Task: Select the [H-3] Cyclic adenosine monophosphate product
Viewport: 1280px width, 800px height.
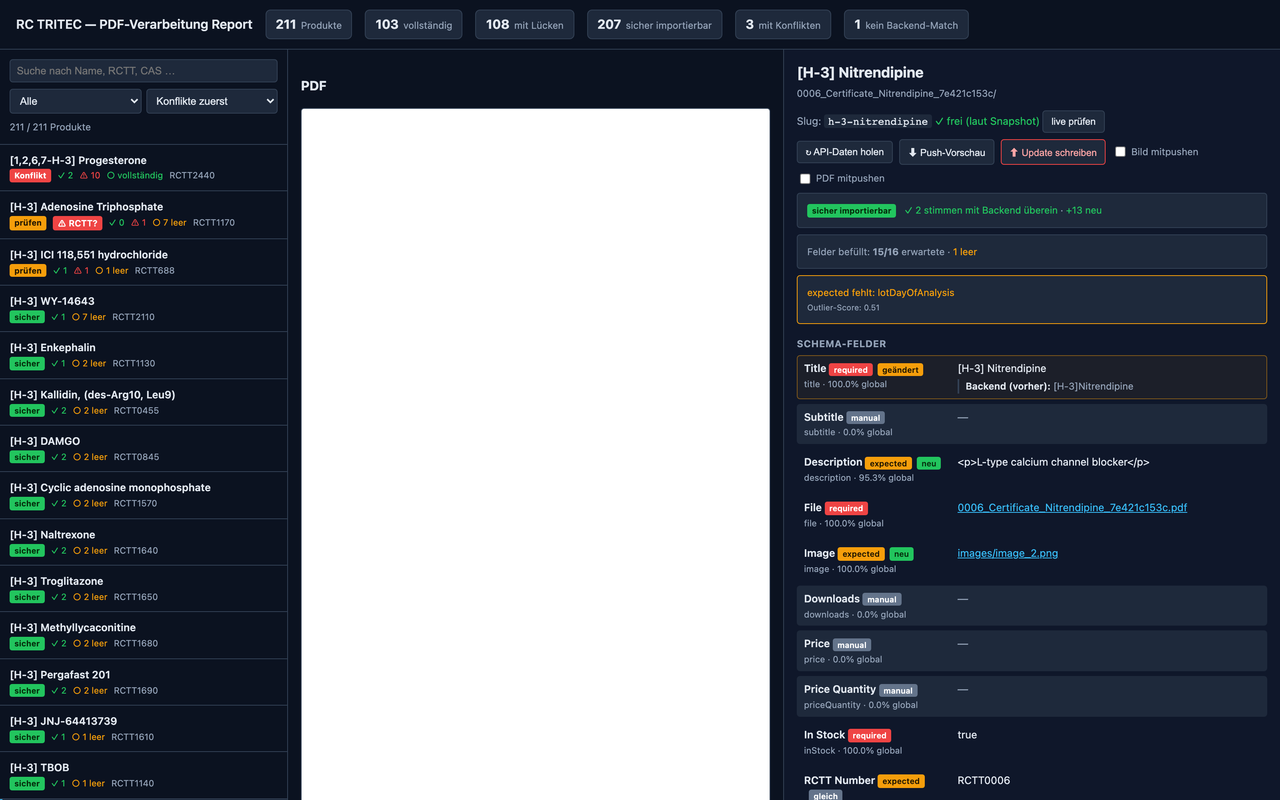Action: tap(143, 495)
